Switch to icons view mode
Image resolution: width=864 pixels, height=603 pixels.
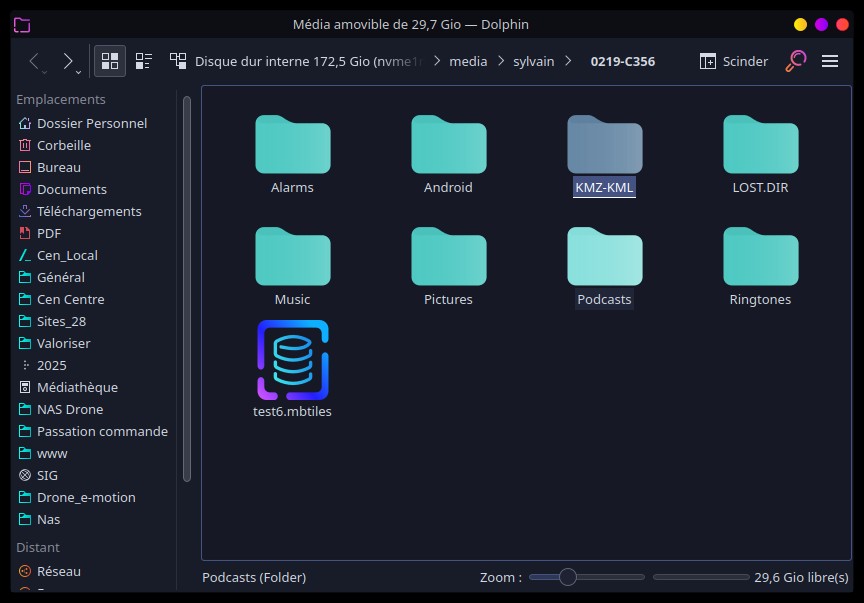coord(110,61)
